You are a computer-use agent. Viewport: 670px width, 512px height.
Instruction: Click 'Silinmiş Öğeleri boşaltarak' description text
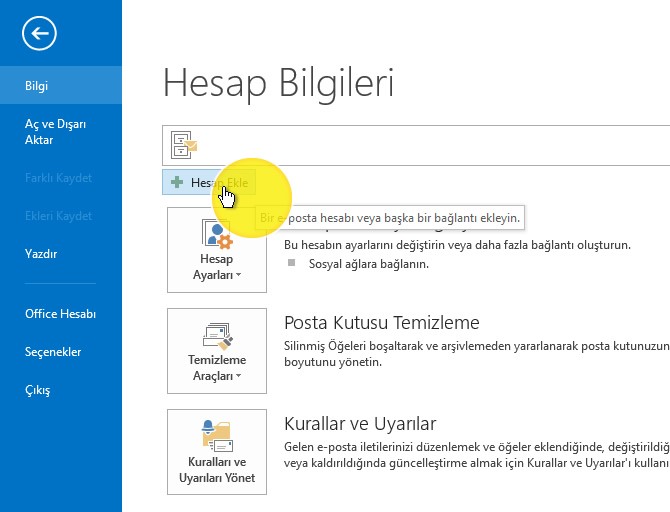pos(477,354)
